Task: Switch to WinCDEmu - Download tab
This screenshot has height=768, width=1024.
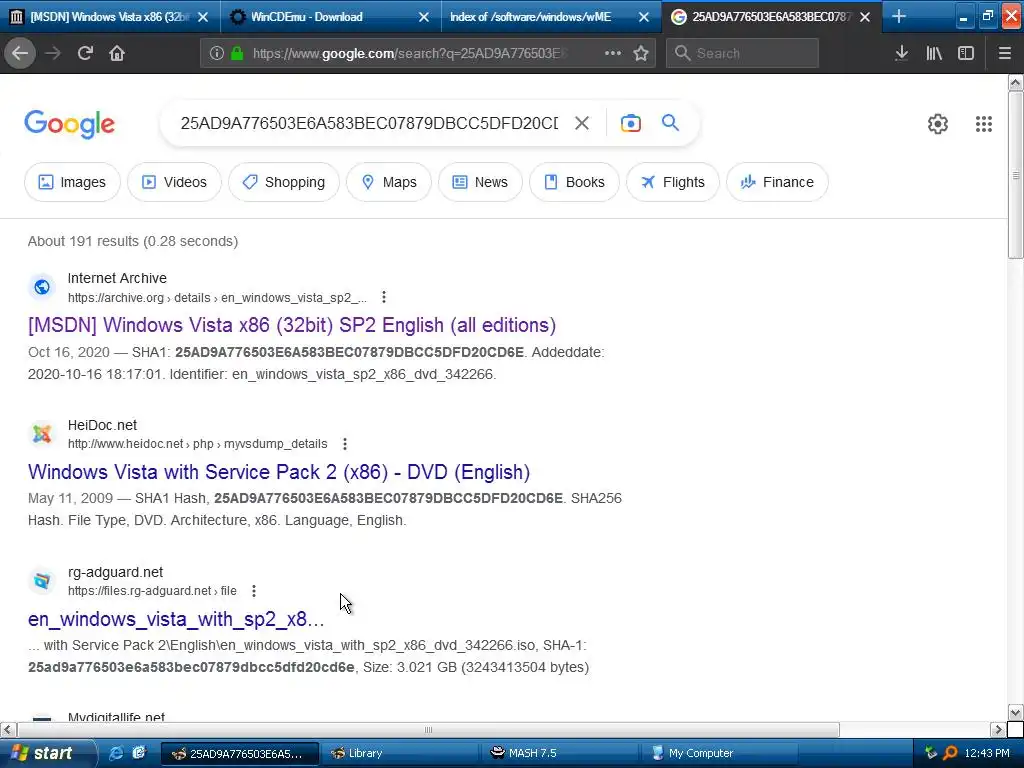Action: pyautogui.click(x=331, y=17)
